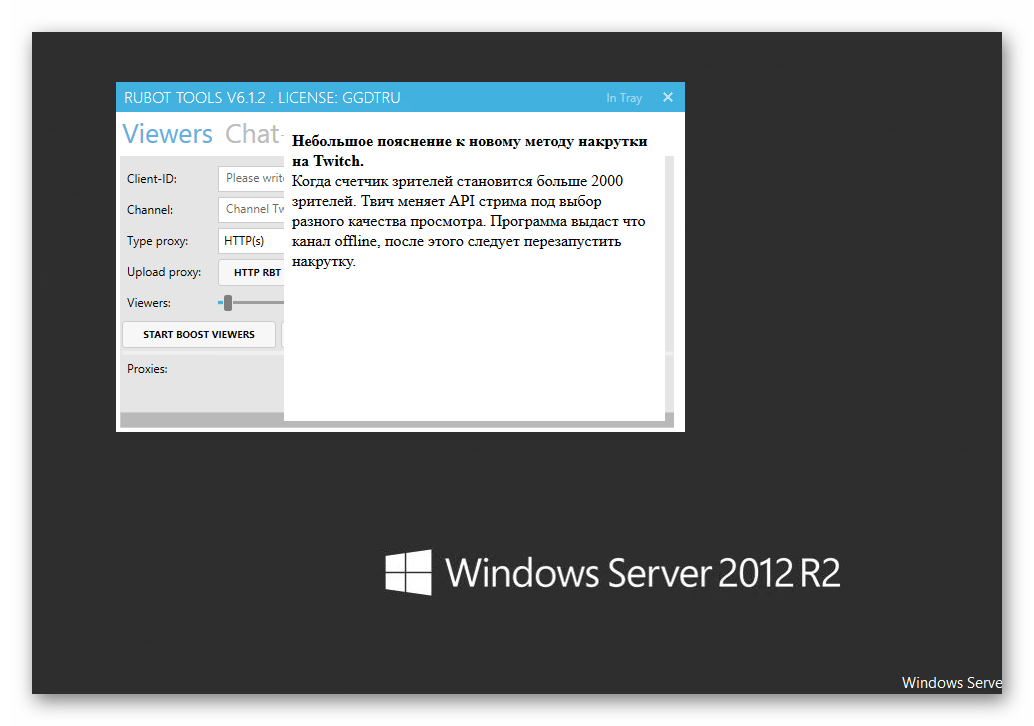Click the cut-off button beside START BOOST VIEWERS

[283, 334]
